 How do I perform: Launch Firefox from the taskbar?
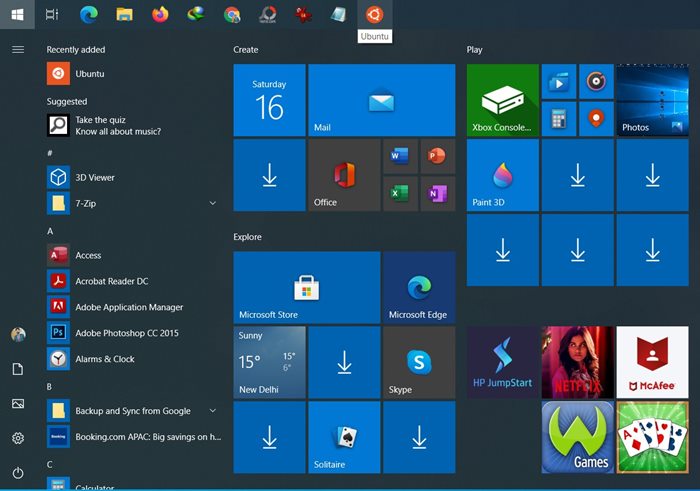pyautogui.click(x=160, y=15)
